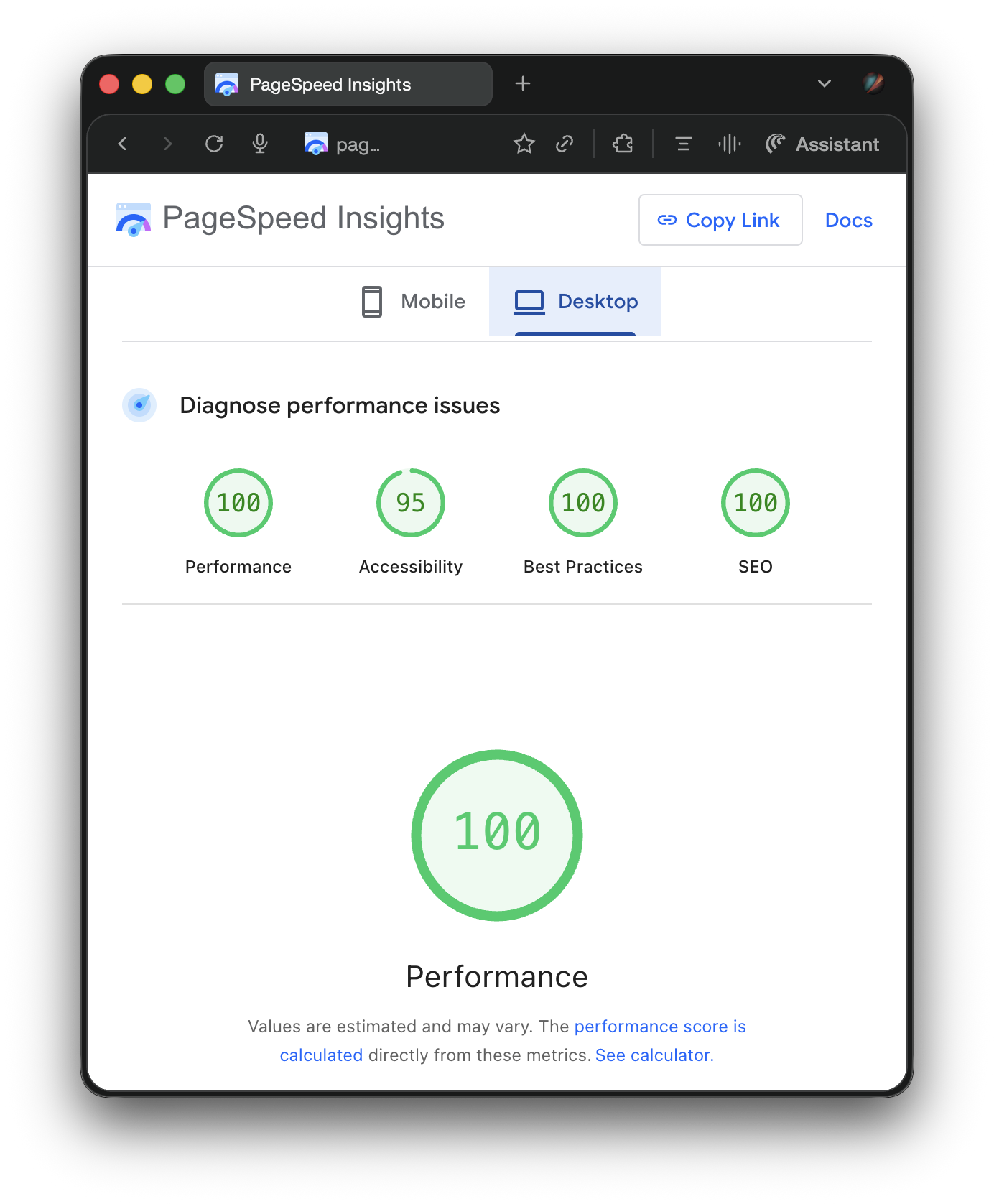Open the reader lines icon in the toolbar

tap(683, 144)
